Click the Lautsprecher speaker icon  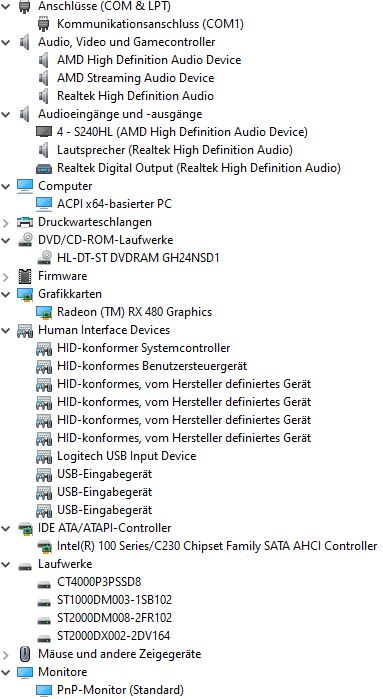coord(44,150)
